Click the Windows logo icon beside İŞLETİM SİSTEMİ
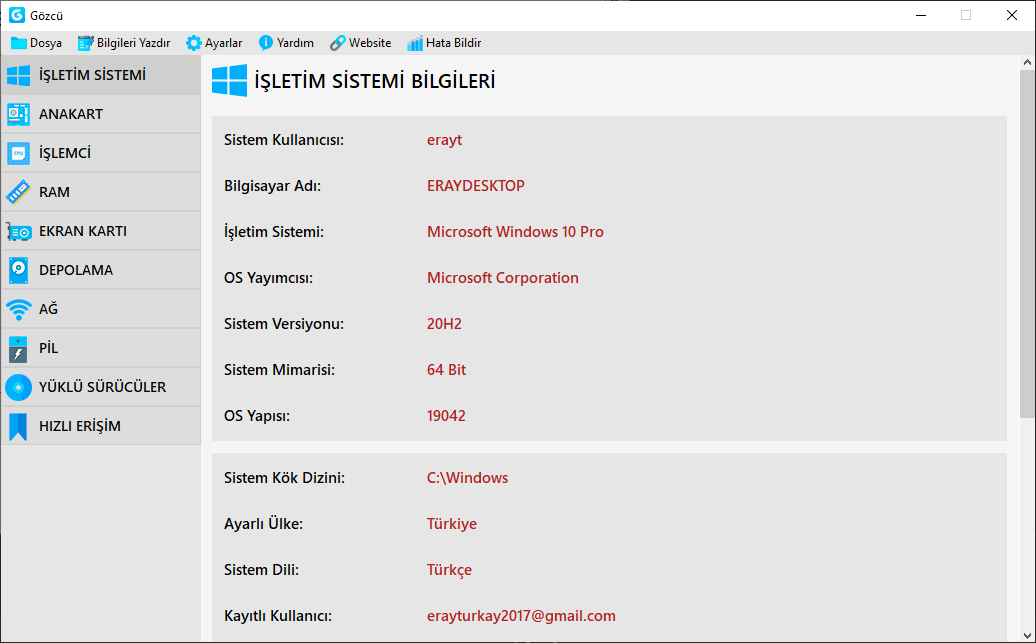Viewport: 1036px width, 643px height. [18, 75]
